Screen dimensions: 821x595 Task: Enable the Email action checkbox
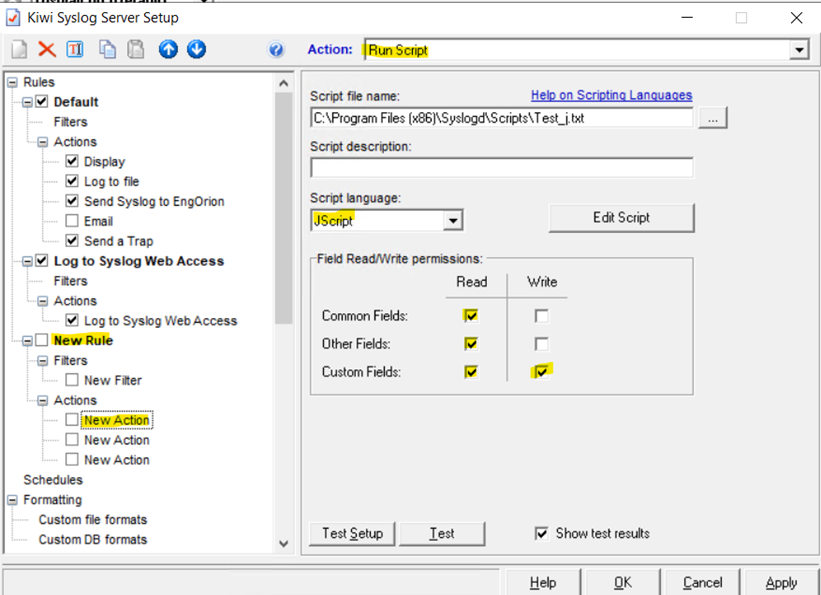(x=72, y=221)
